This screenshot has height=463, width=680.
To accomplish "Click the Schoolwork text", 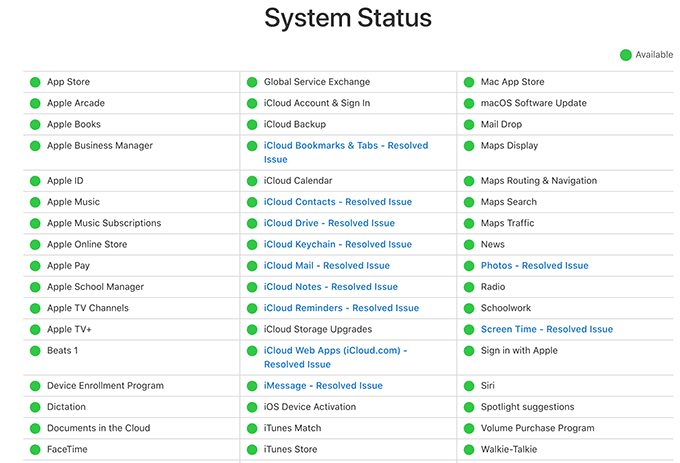I will click(x=506, y=308).
